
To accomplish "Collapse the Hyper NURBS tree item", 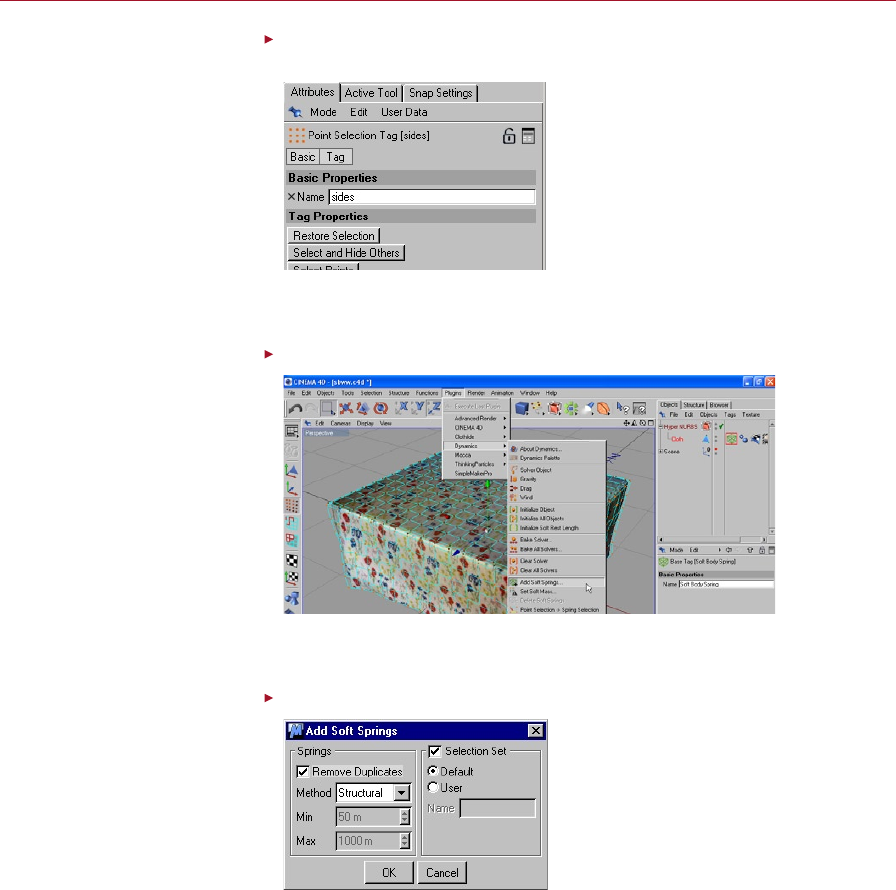I will tap(661, 426).
